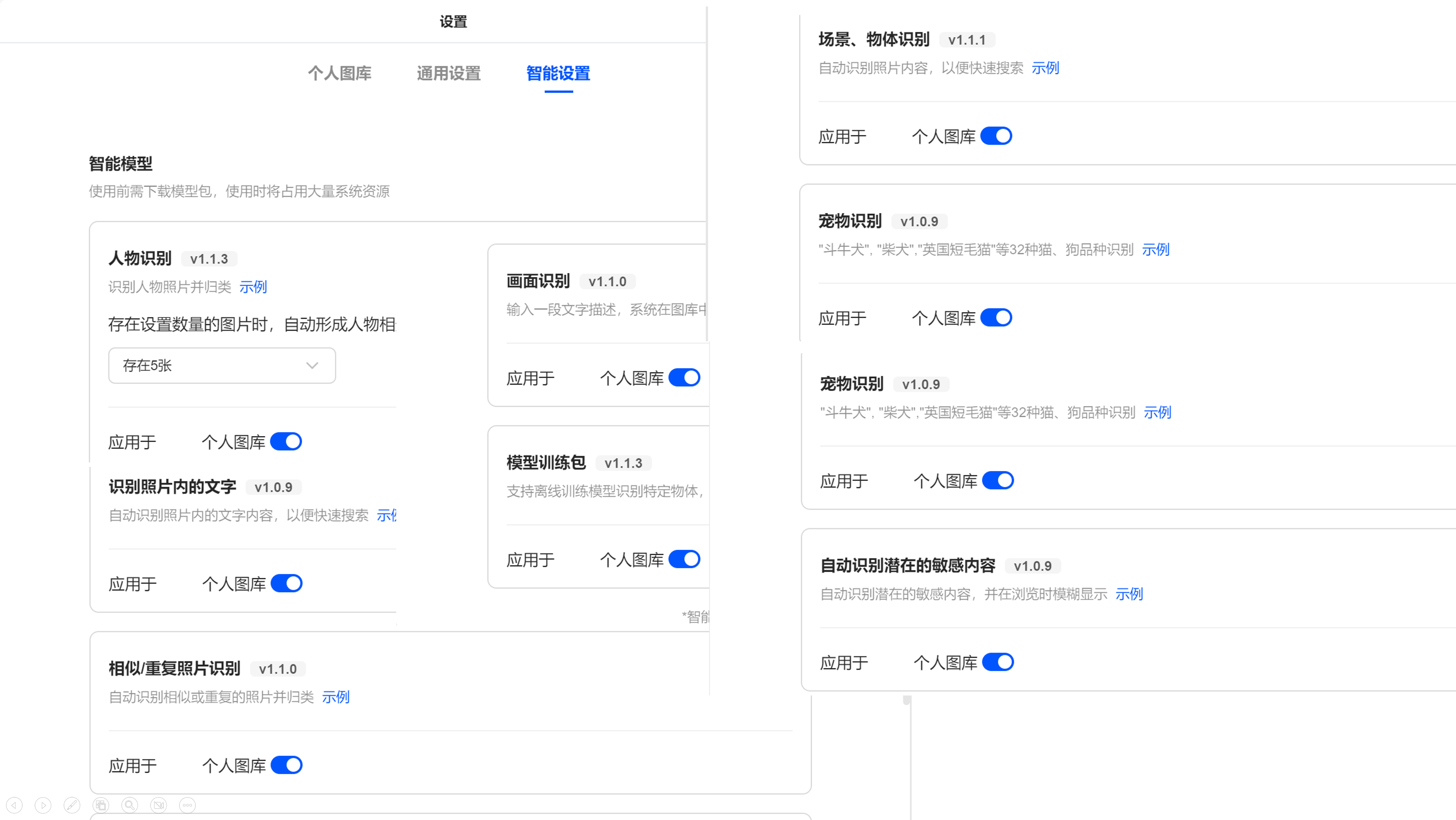Click the 使用前需下载模型包 description text
This screenshot has width=1456, height=820.
239,191
